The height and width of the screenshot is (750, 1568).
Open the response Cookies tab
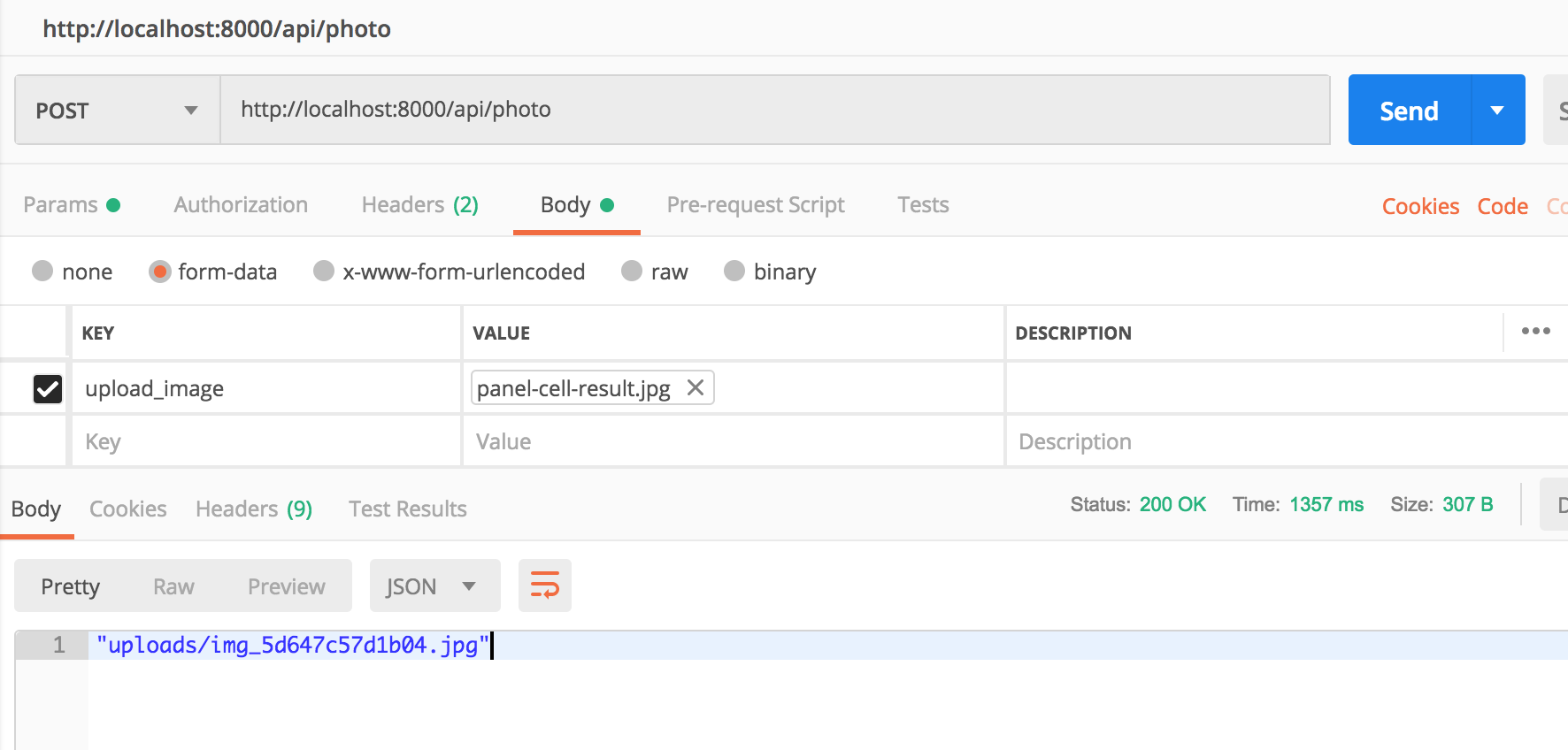pos(127,509)
